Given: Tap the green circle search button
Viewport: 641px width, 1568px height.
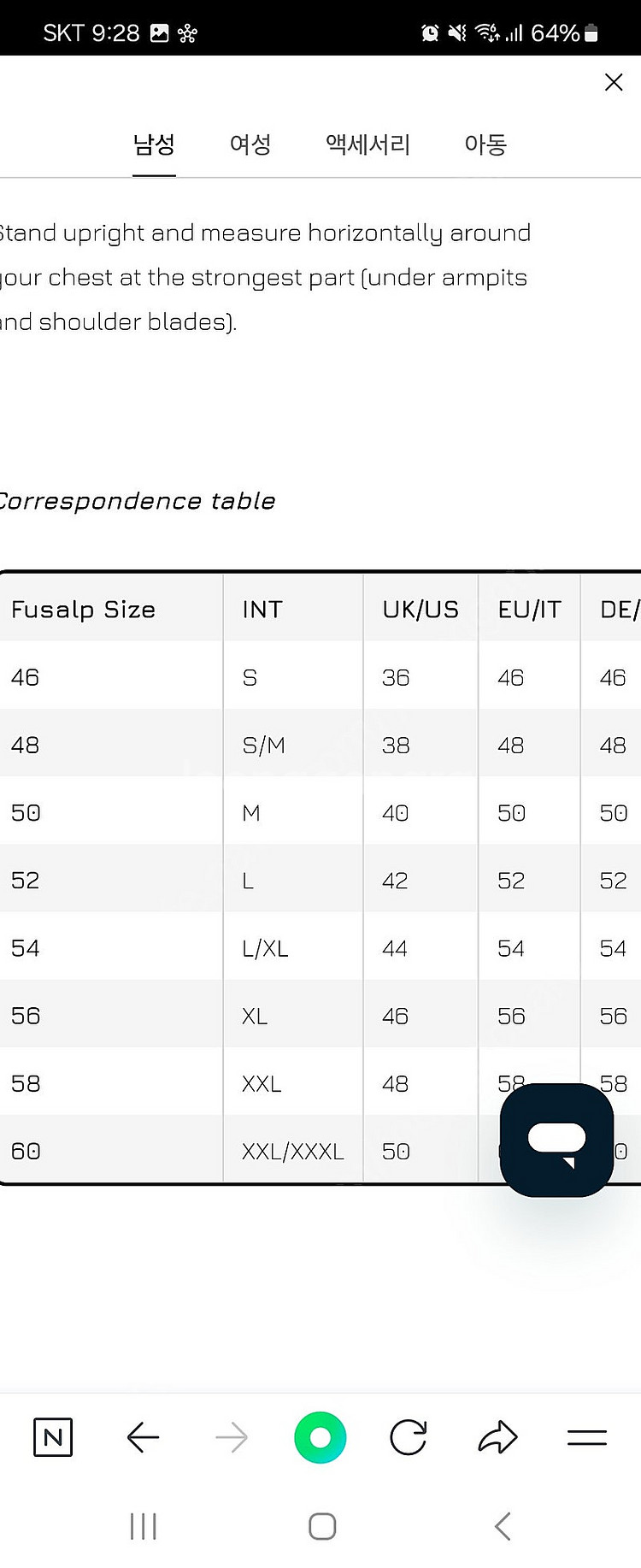Looking at the screenshot, I should tap(320, 1437).
